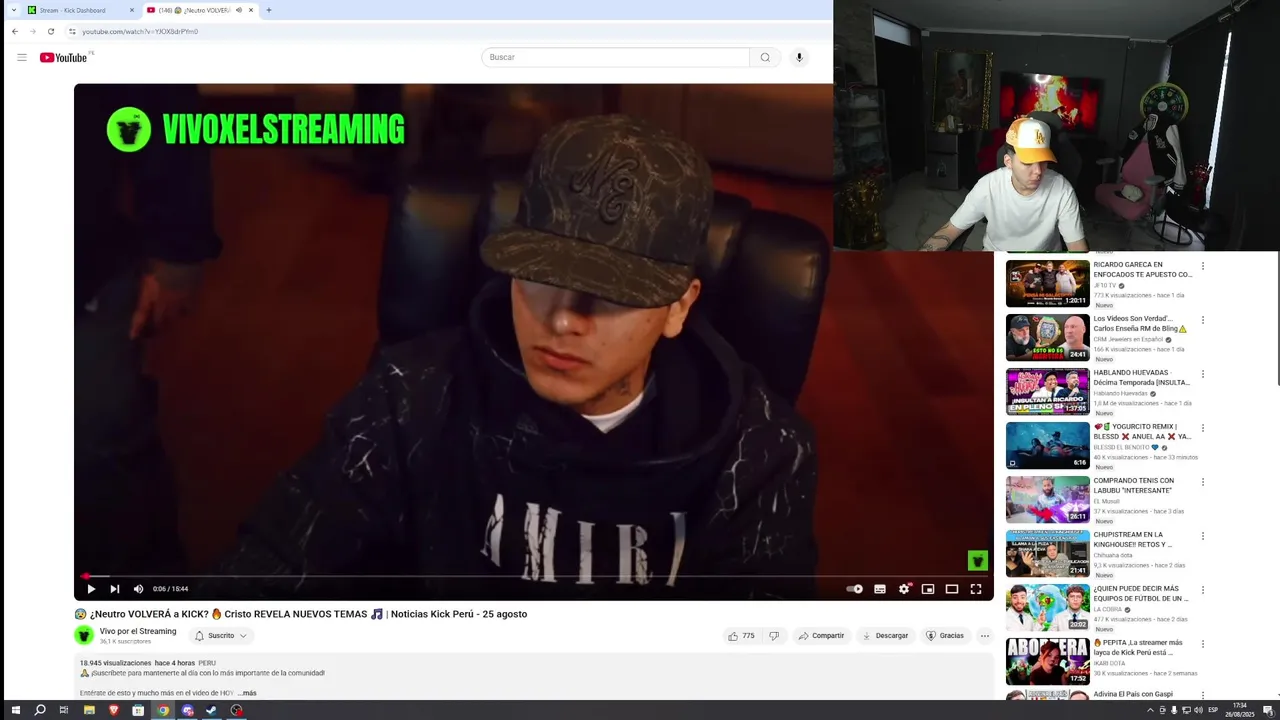This screenshot has height=720, width=1280.
Task: Open menu for CHUPISTREAM video
Action: click(1203, 536)
